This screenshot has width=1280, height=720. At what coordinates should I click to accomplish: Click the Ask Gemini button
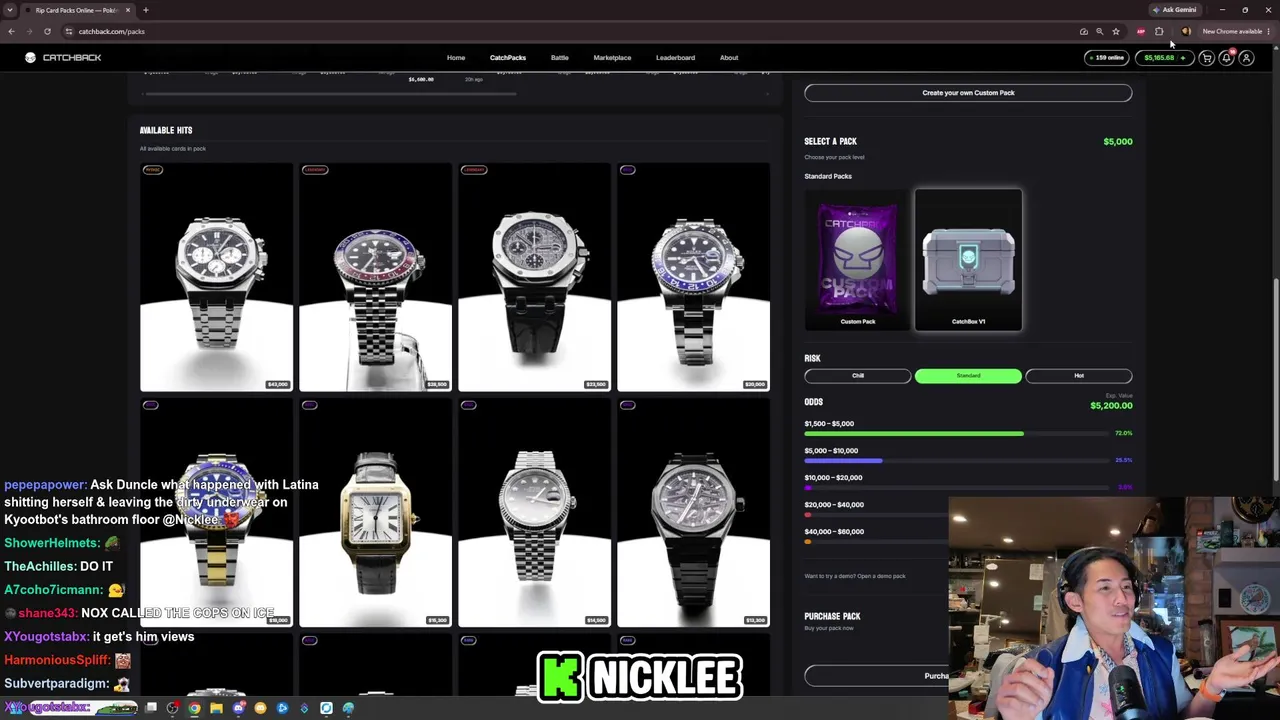coord(1175,10)
